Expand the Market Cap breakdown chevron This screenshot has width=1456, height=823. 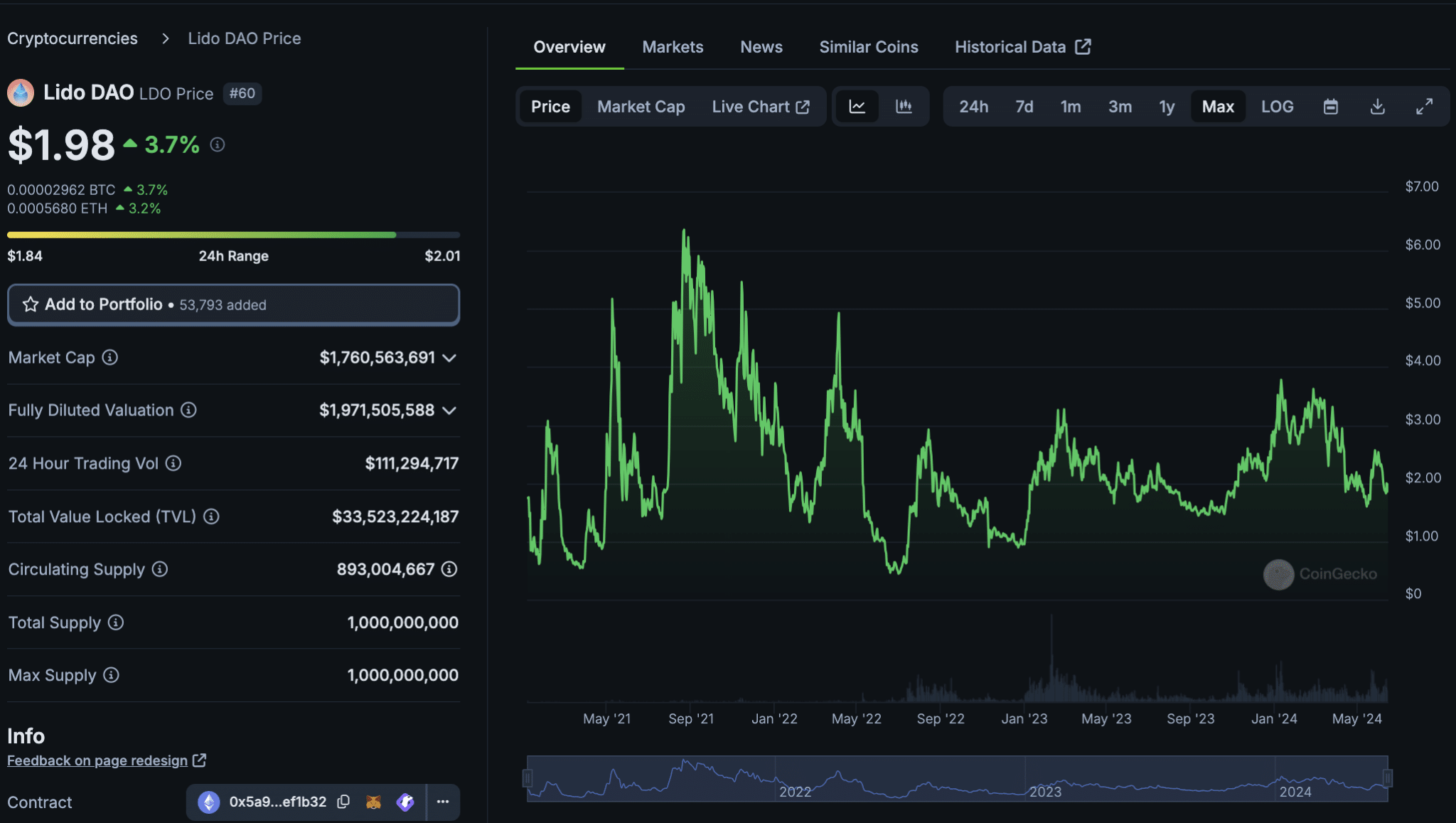pyautogui.click(x=449, y=359)
